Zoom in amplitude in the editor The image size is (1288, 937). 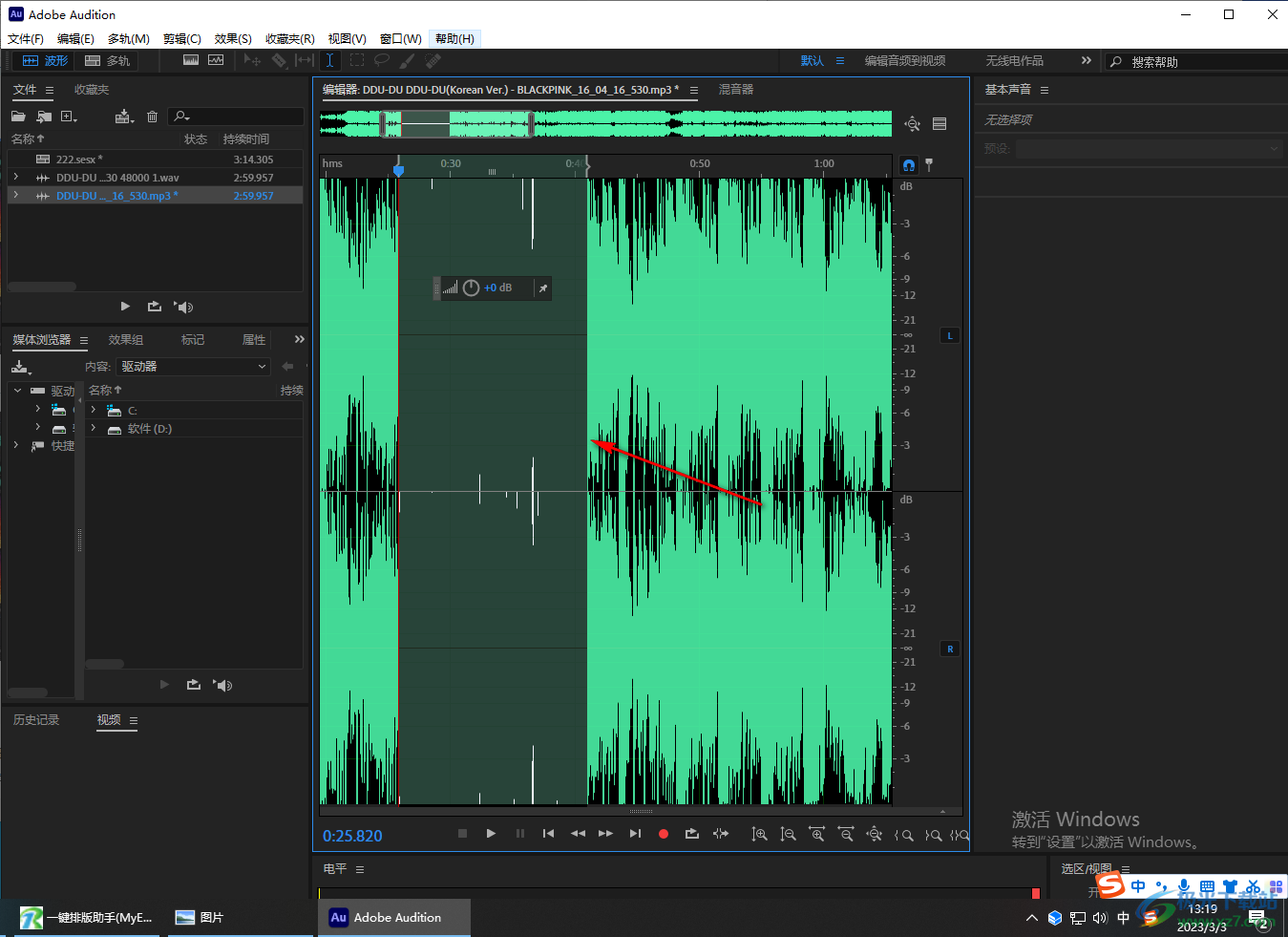[x=759, y=834]
